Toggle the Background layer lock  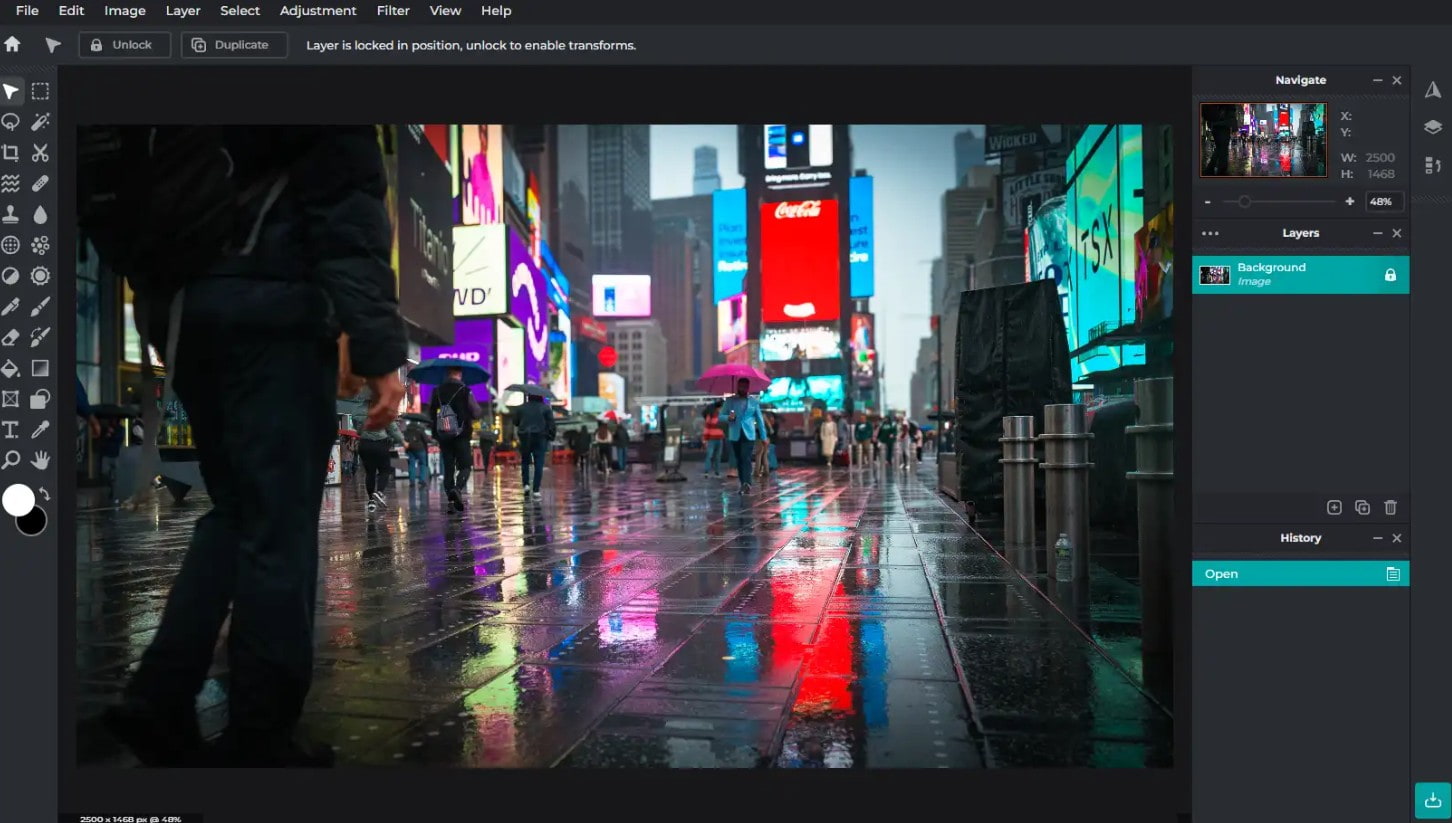1390,275
